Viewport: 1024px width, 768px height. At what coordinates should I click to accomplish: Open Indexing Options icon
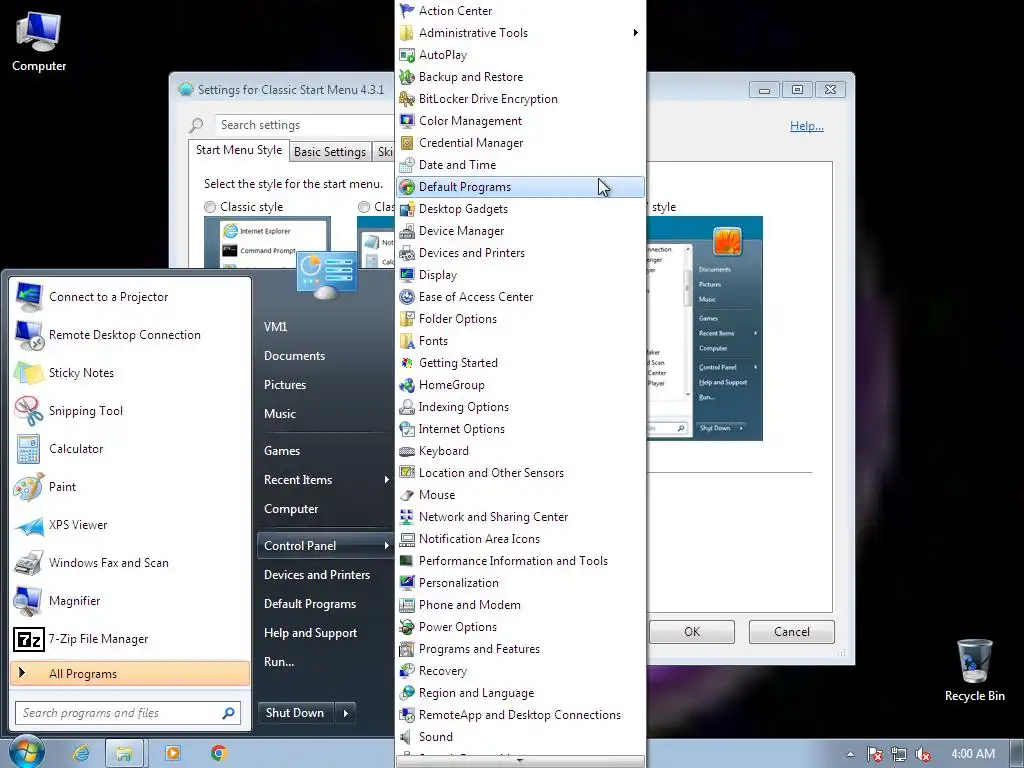click(407, 407)
